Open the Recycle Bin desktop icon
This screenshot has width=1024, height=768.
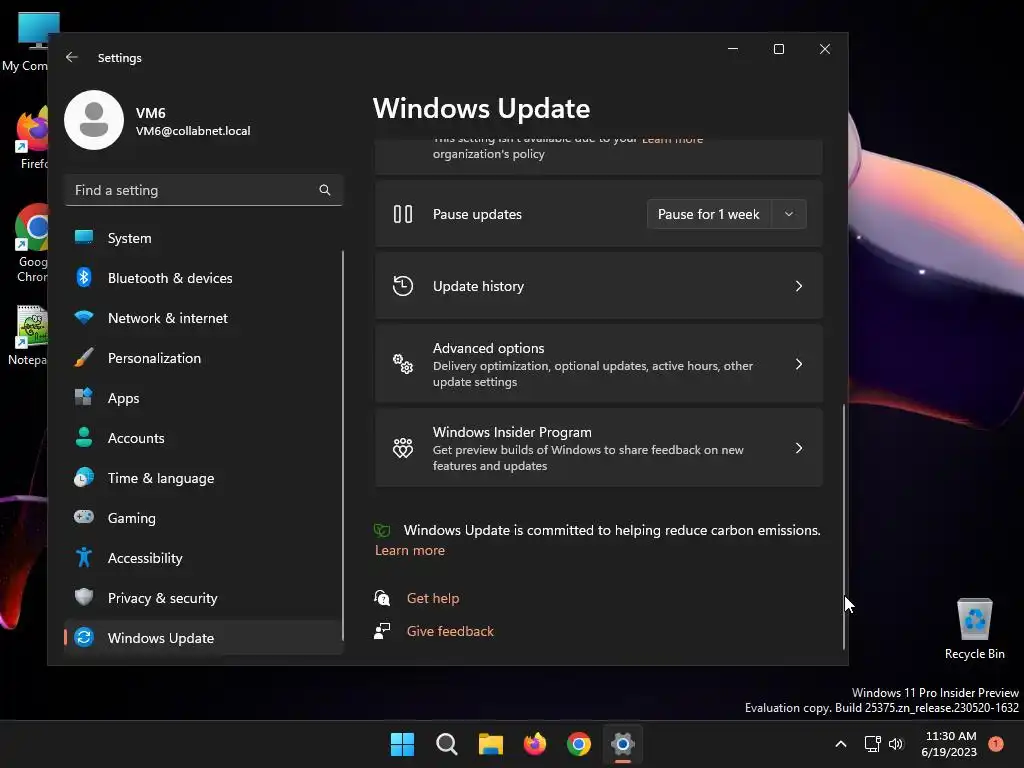974,629
